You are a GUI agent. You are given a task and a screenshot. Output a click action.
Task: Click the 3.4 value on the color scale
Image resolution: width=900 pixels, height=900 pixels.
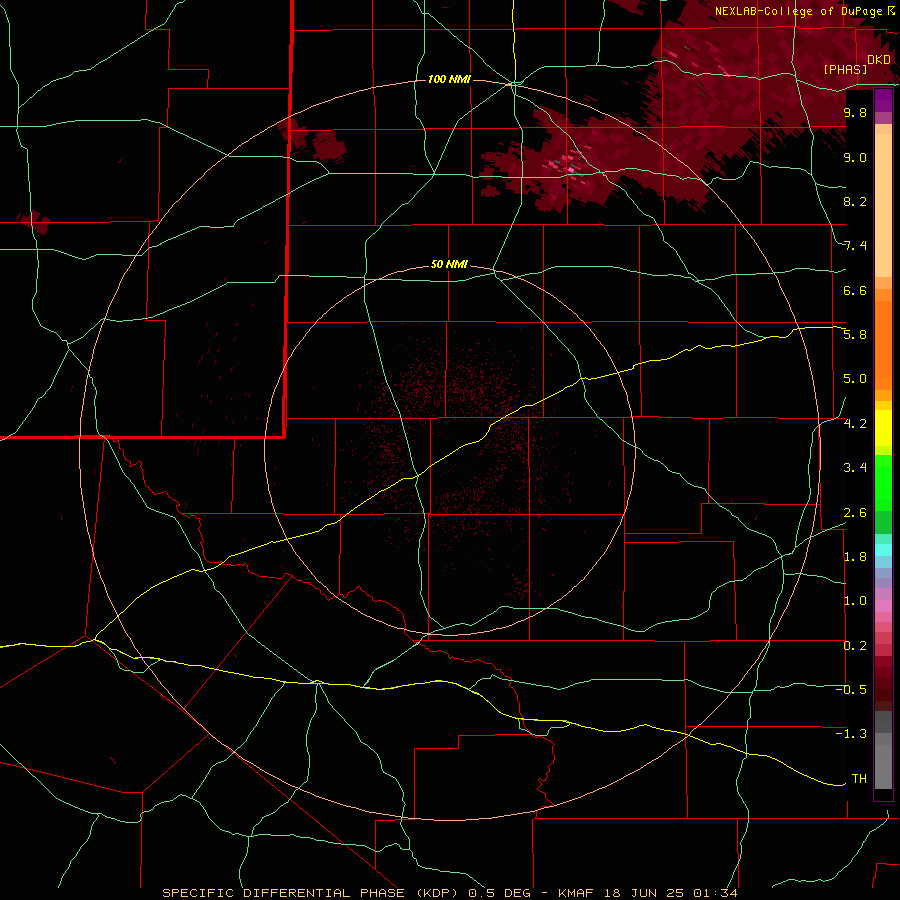tap(855, 468)
